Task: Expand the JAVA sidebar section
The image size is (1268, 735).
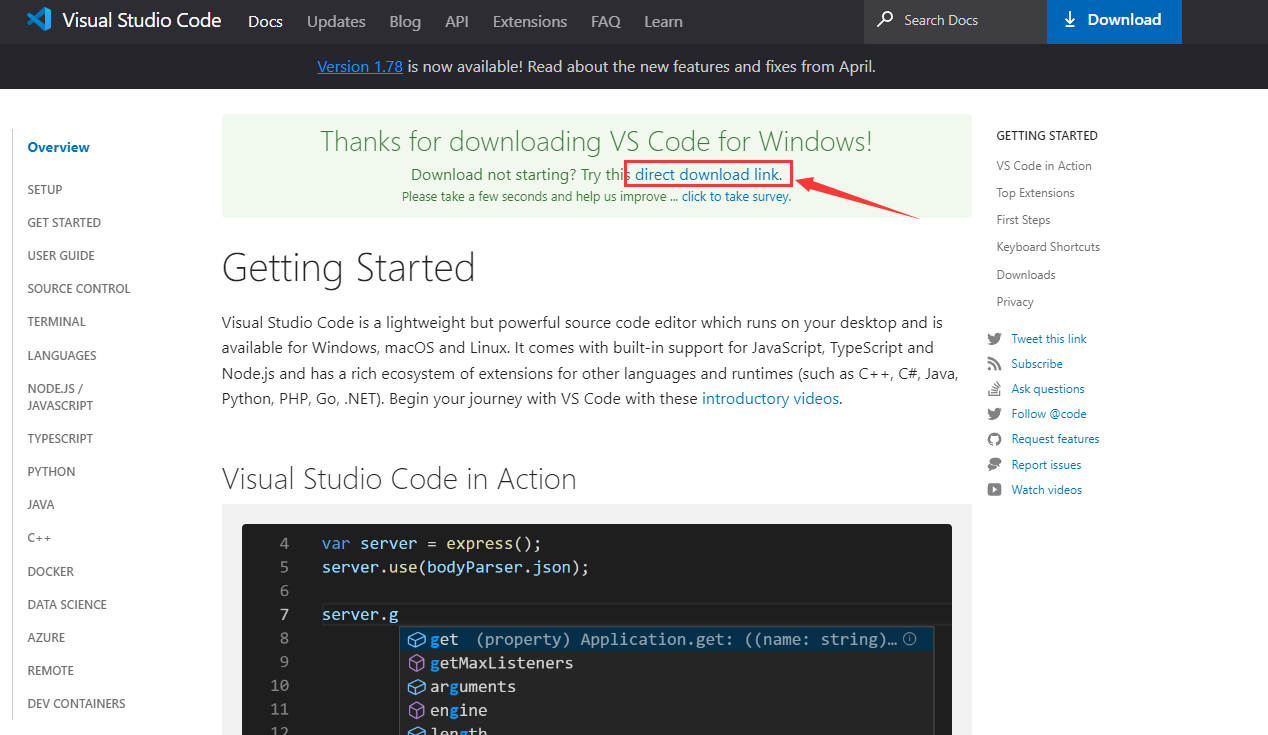Action: pos(41,504)
